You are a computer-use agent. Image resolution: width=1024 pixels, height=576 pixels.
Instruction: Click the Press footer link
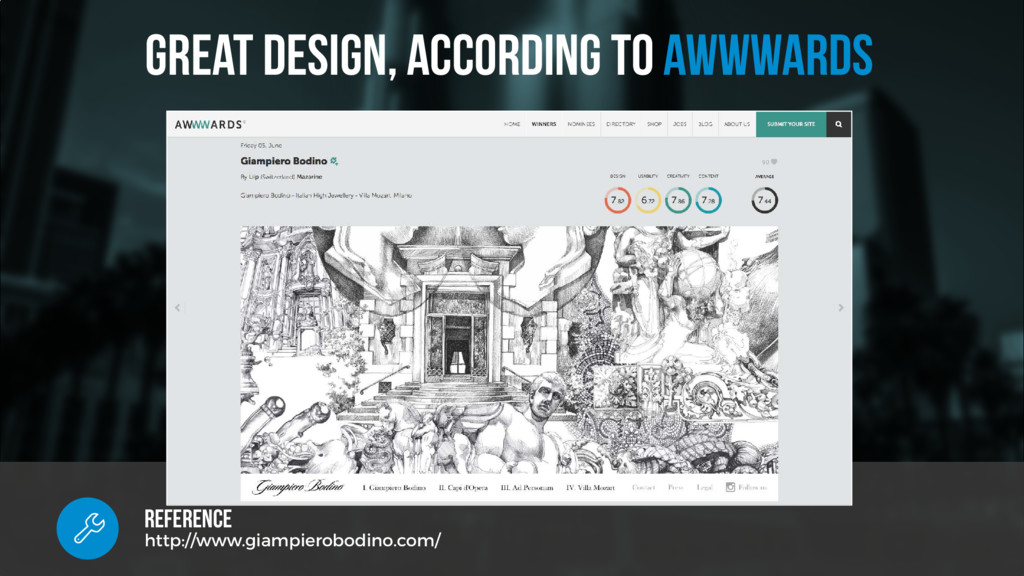click(x=675, y=488)
